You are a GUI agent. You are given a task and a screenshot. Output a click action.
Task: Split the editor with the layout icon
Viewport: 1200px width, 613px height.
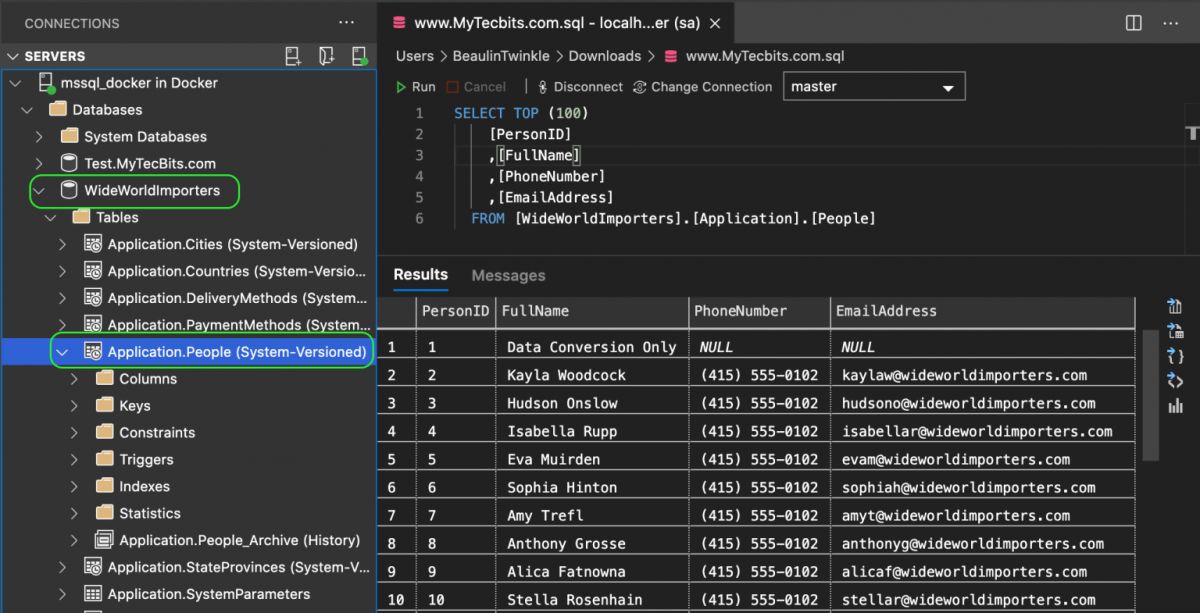tap(1134, 22)
